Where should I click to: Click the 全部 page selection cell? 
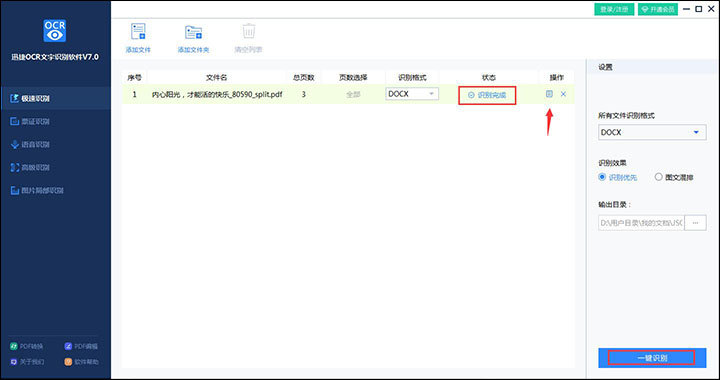(x=353, y=95)
